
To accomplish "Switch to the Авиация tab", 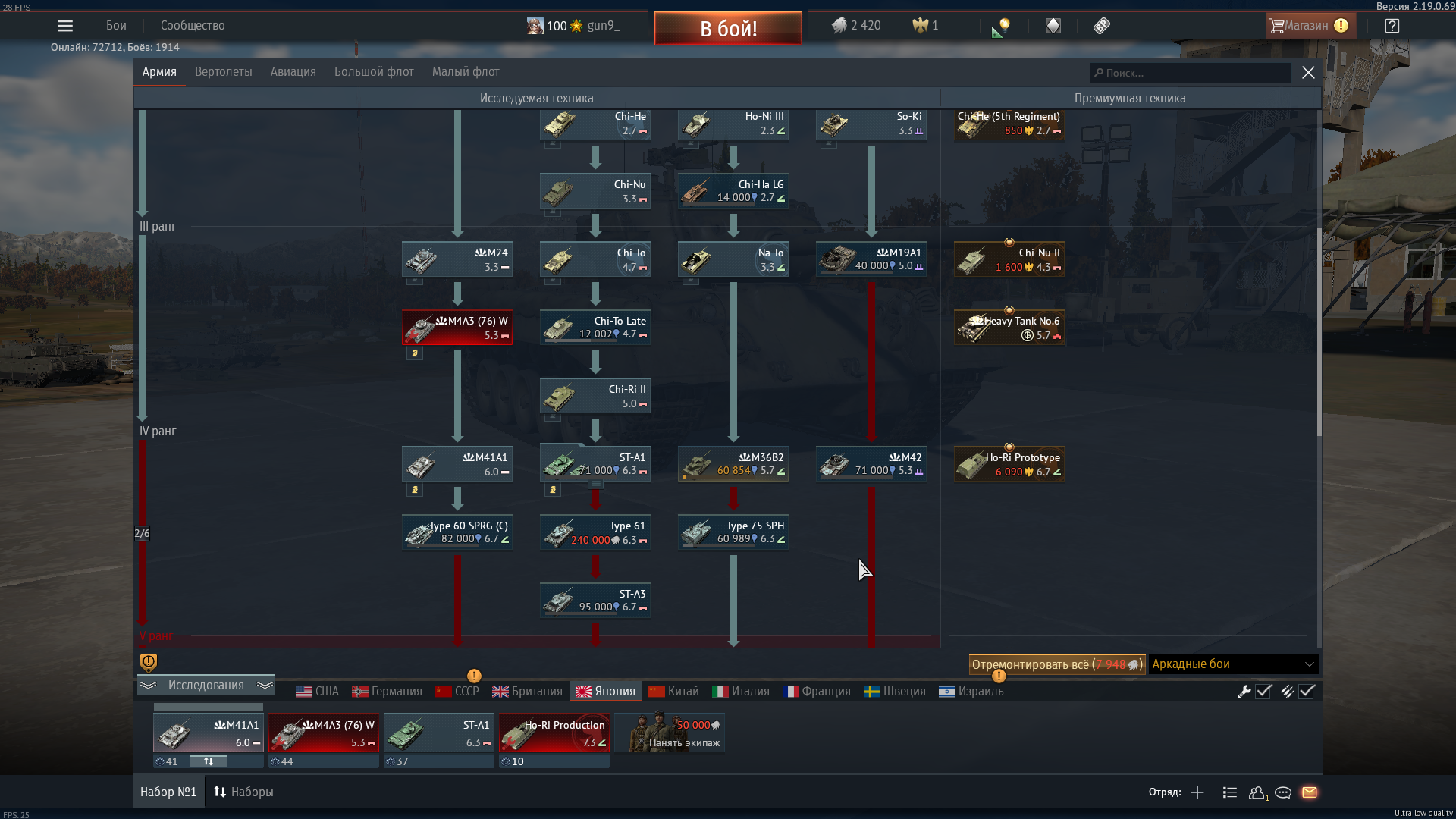I will click(x=293, y=72).
